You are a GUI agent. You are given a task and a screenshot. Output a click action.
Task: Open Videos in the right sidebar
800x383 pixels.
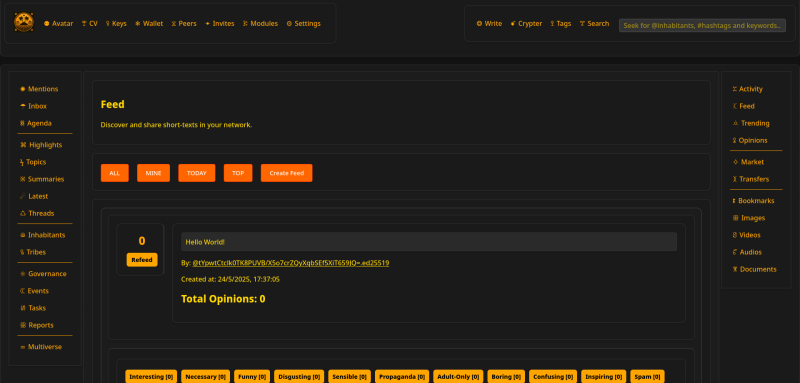(x=746, y=235)
